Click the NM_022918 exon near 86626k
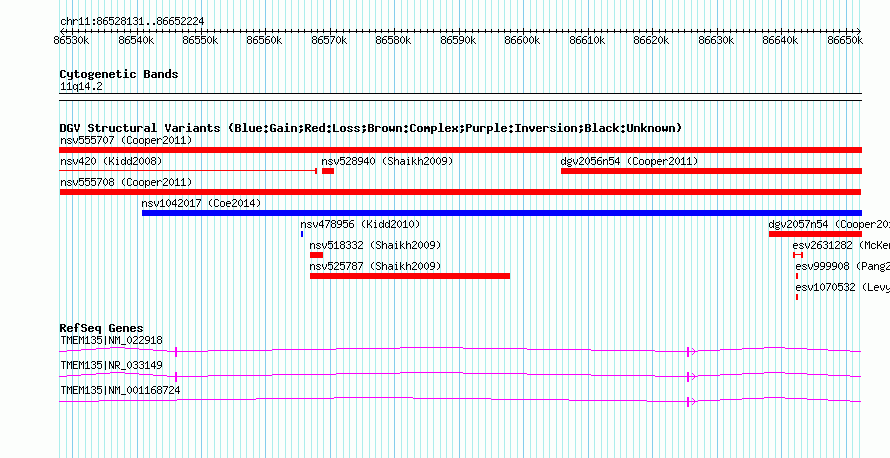The width and height of the screenshot is (890, 458). 689,352
